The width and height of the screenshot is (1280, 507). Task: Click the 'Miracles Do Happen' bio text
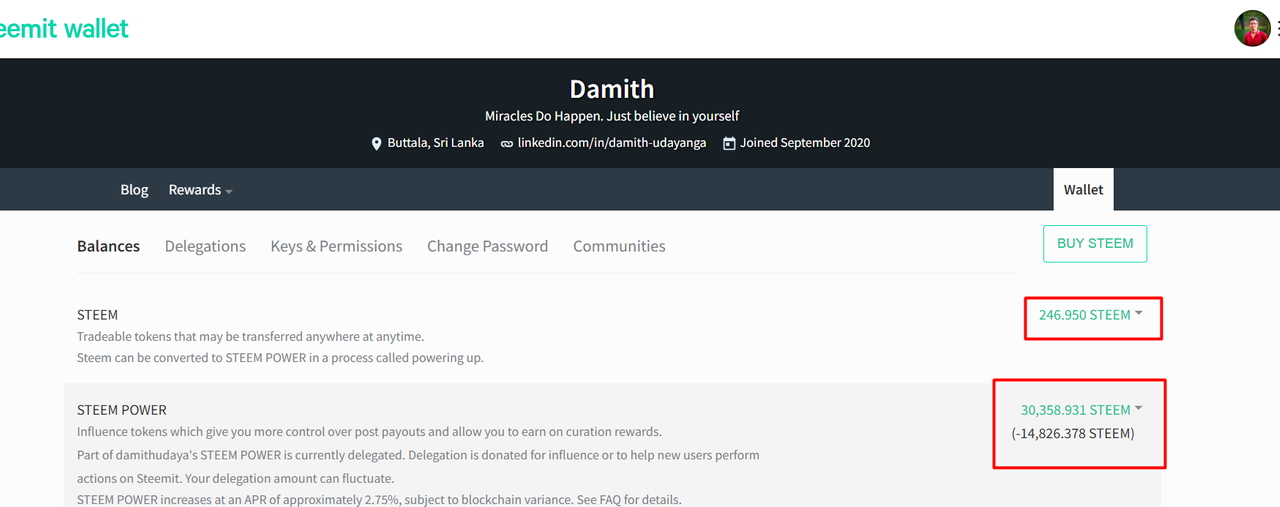[x=612, y=116]
